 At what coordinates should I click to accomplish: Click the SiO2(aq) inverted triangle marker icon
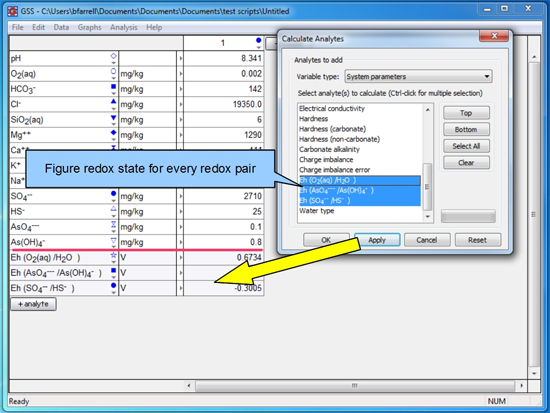(113, 118)
